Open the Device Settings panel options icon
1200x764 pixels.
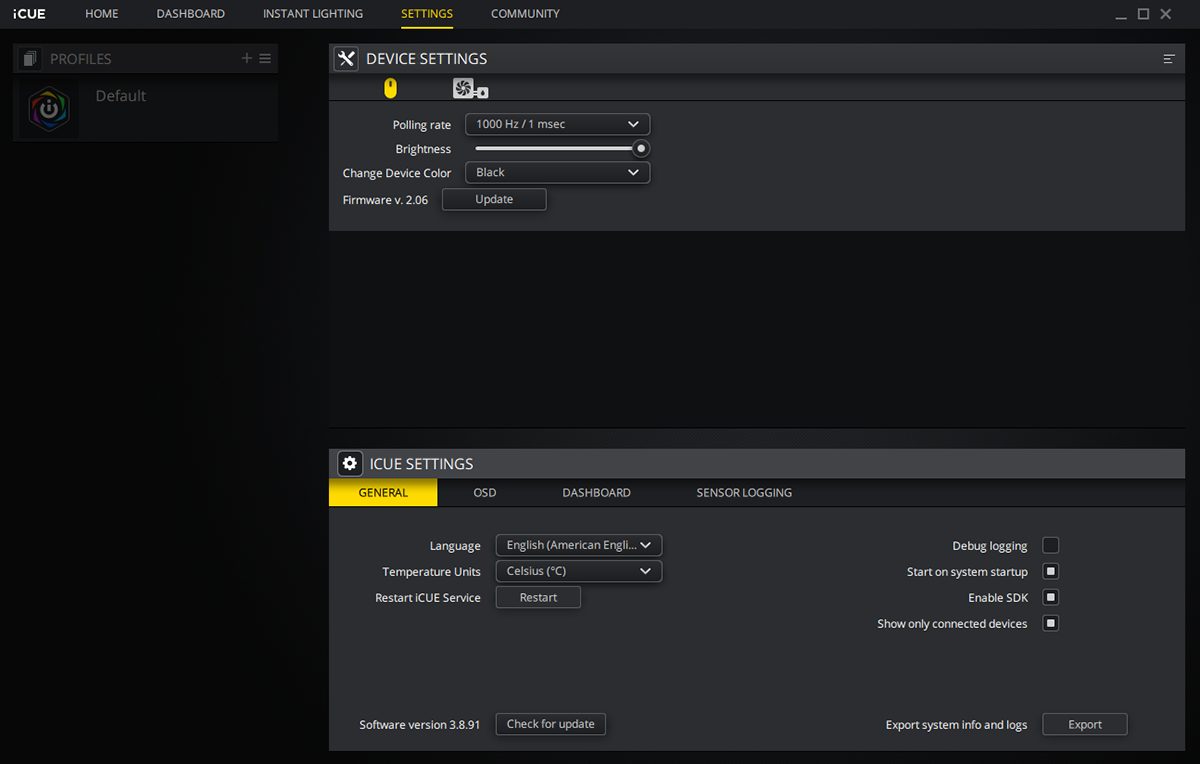coord(1168,59)
